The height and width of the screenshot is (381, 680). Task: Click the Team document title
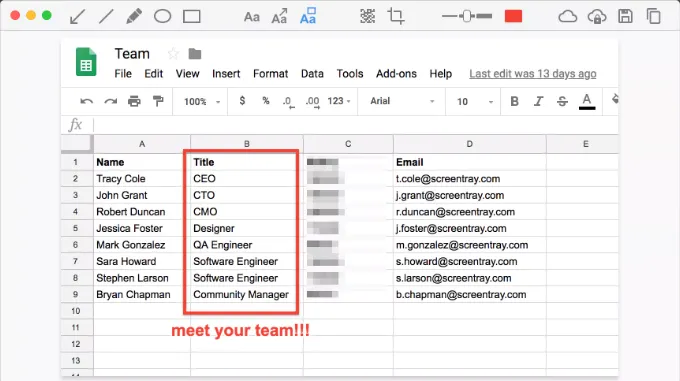coord(132,54)
